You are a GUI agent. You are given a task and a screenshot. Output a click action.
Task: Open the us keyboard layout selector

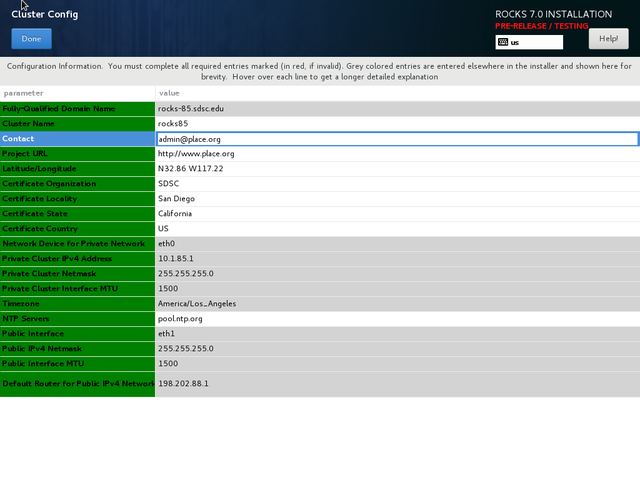pyautogui.click(x=529, y=42)
